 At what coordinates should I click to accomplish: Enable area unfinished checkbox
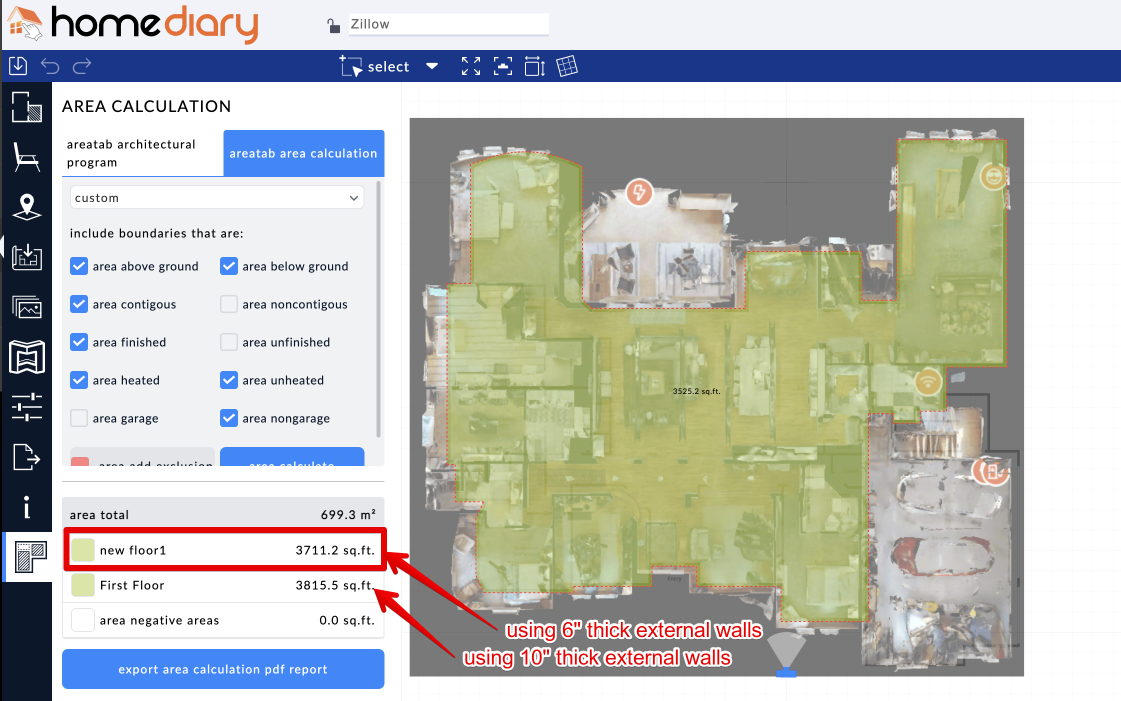229,342
